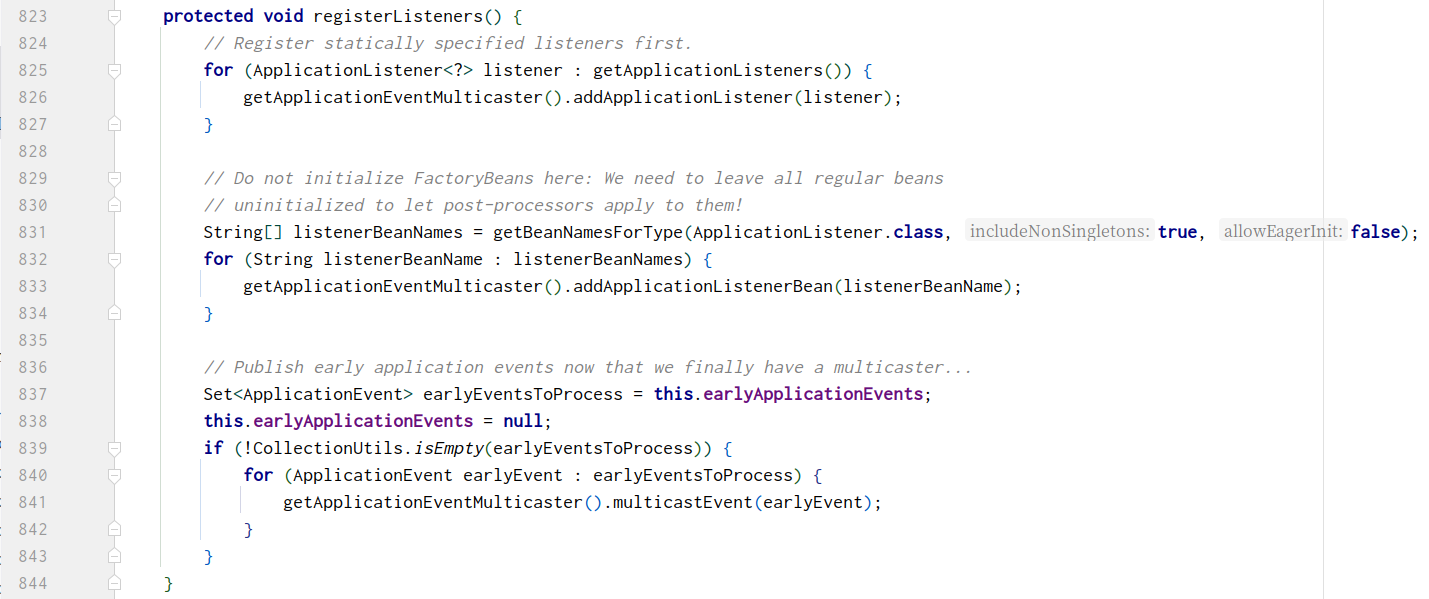Click the registerListeners method name

click(x=393, y=17)
